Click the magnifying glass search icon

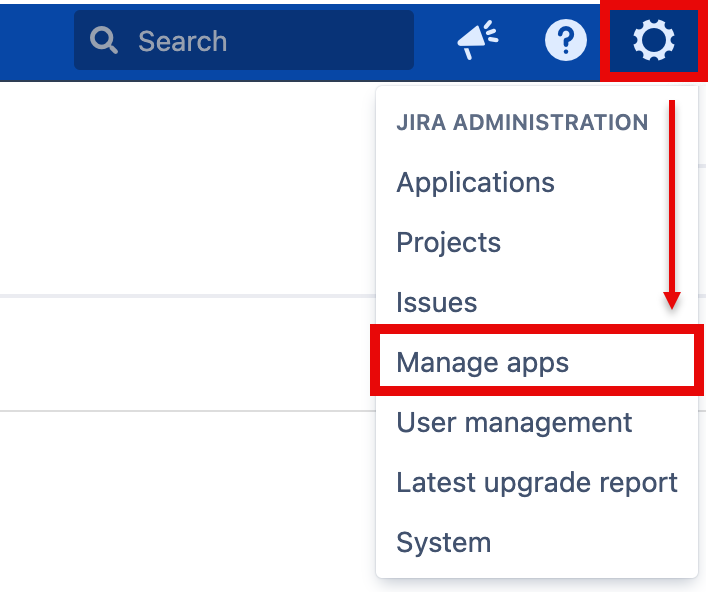(104, 41)
